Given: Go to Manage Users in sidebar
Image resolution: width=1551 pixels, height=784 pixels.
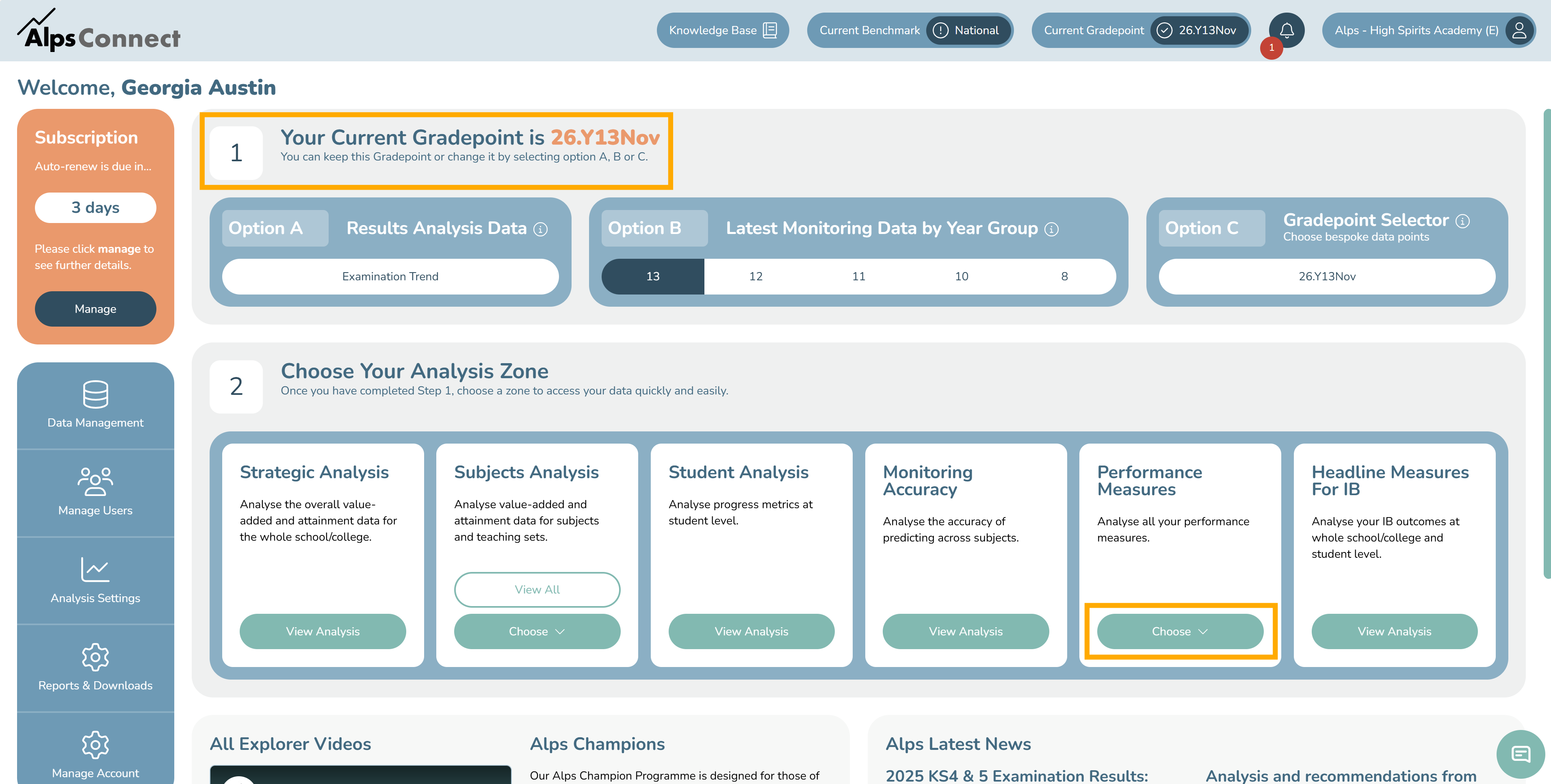Looking at the screenshot, I should (95, 493).
